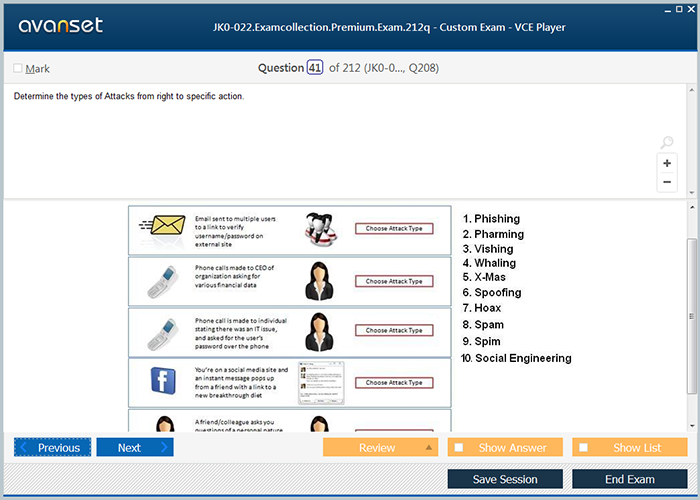Viewport: 700px width, 500px height.
Task: Go to the Next question
Action: point(135,447)
